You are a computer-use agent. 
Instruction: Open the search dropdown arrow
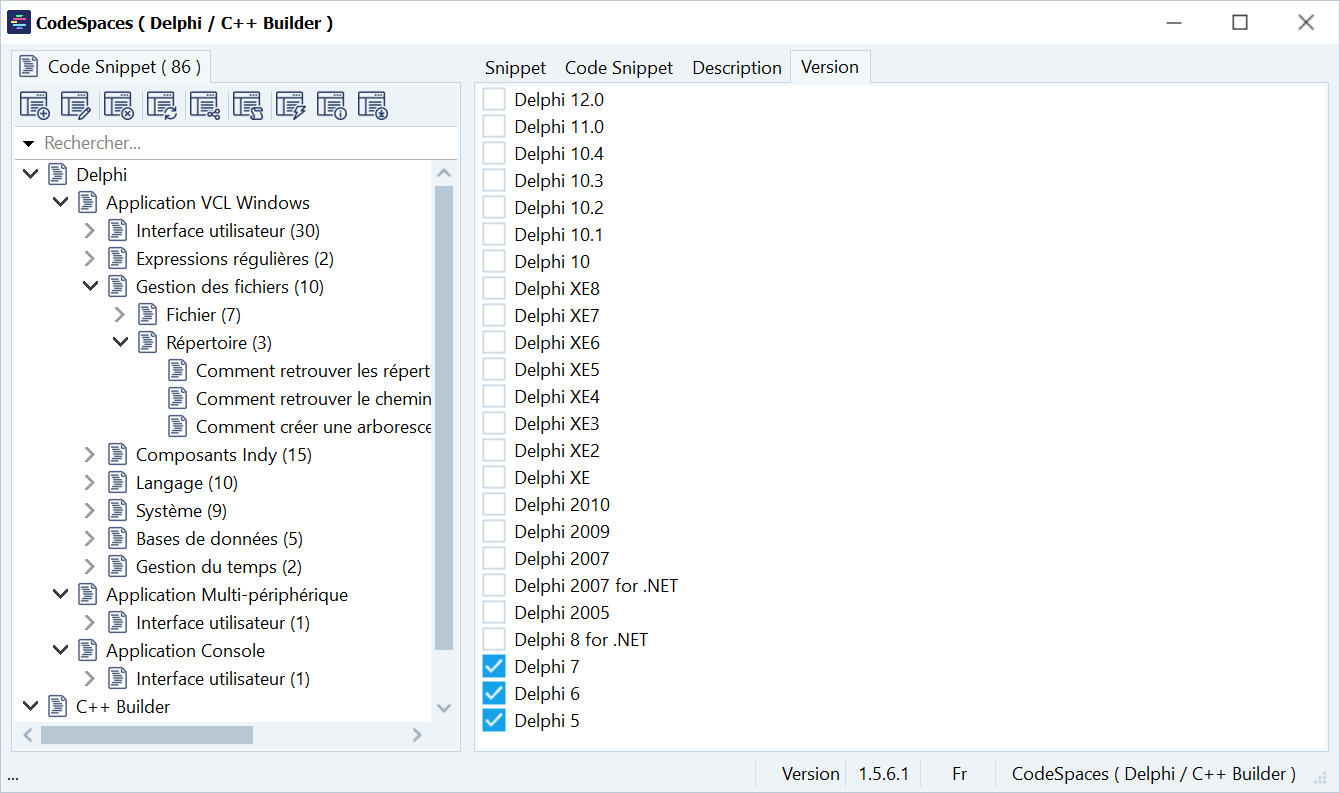click(x=28, y=144)
